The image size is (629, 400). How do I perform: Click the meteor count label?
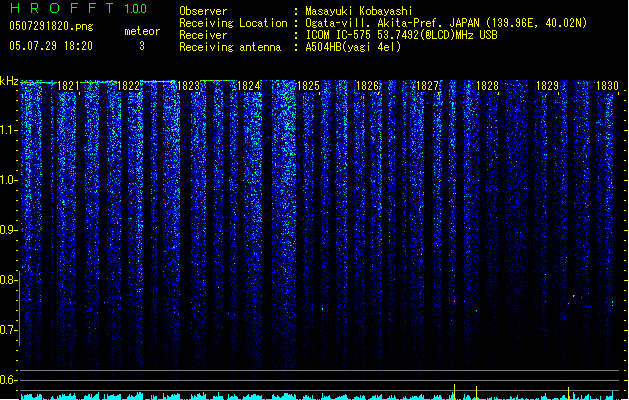(142, 31)
